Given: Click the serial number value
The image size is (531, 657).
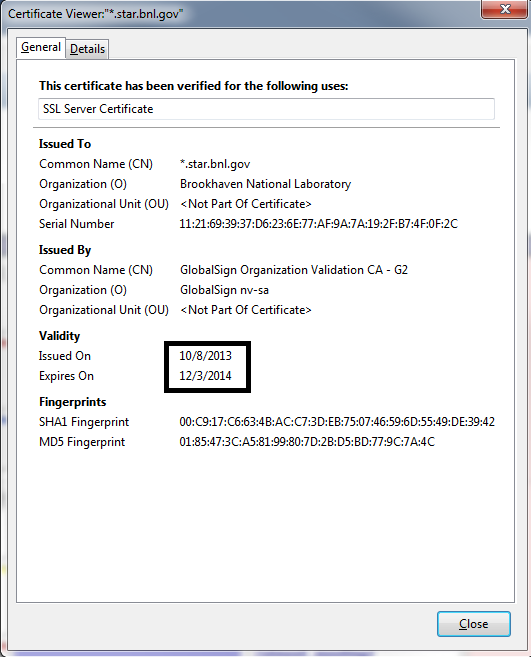Looking at the screenshot, I should pyautogui.click(x=319, y=224).
